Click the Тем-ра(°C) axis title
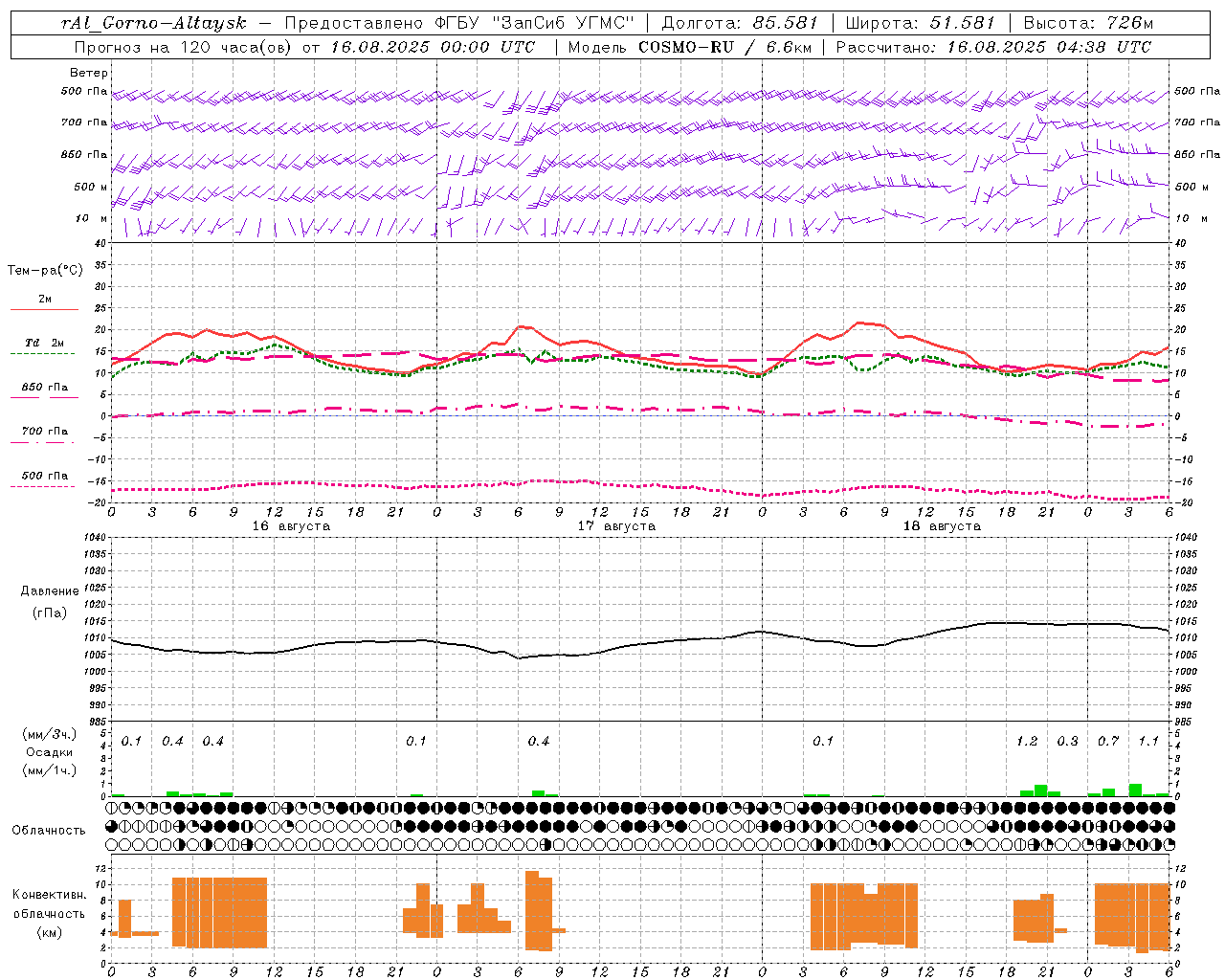This screenshot has height=980, width=1225. click(45, 271)
